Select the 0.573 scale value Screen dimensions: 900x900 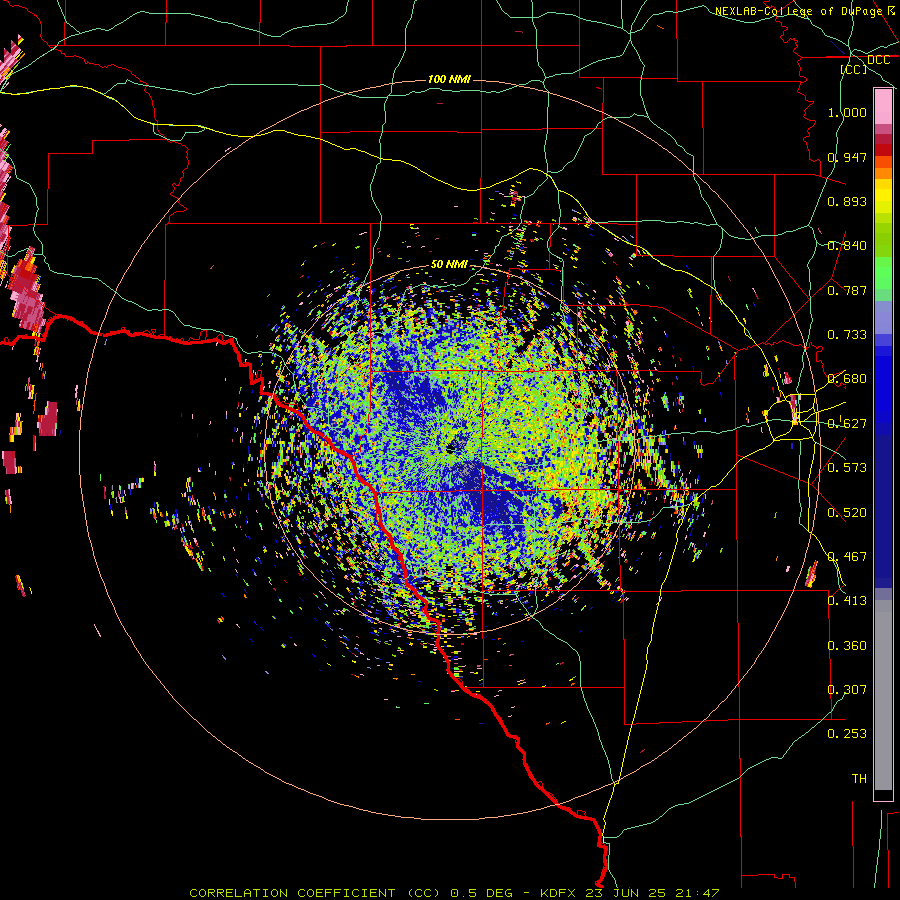[x=847, y=468]
